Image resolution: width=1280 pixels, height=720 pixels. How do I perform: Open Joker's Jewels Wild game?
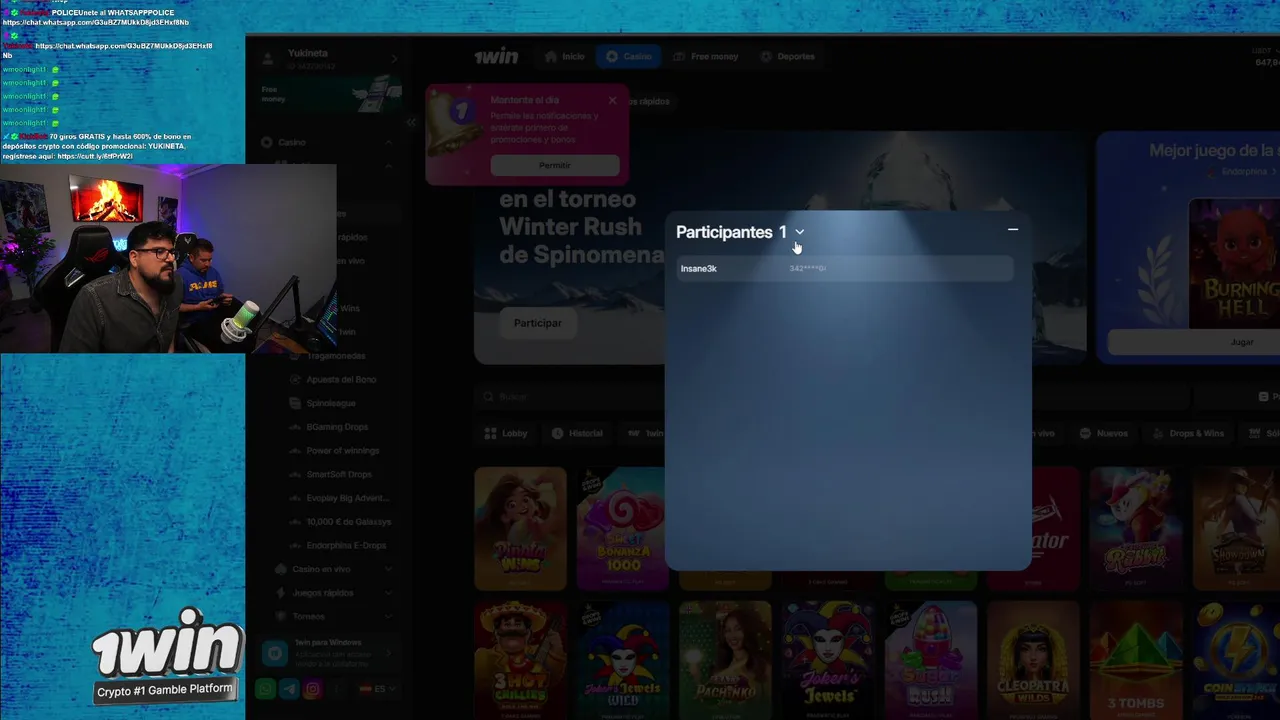click(623, 660)
